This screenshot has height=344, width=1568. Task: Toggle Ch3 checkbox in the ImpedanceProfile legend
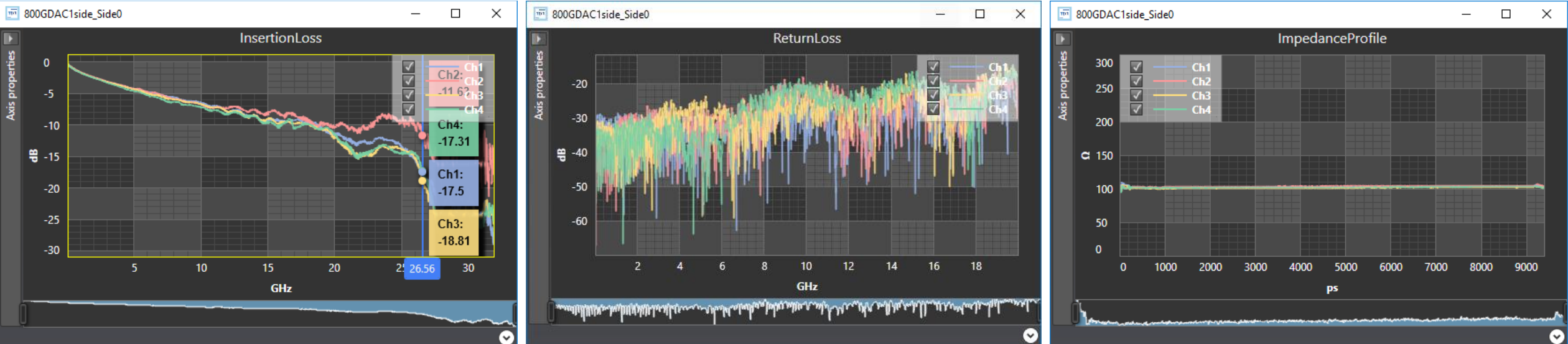point(1136,95)
